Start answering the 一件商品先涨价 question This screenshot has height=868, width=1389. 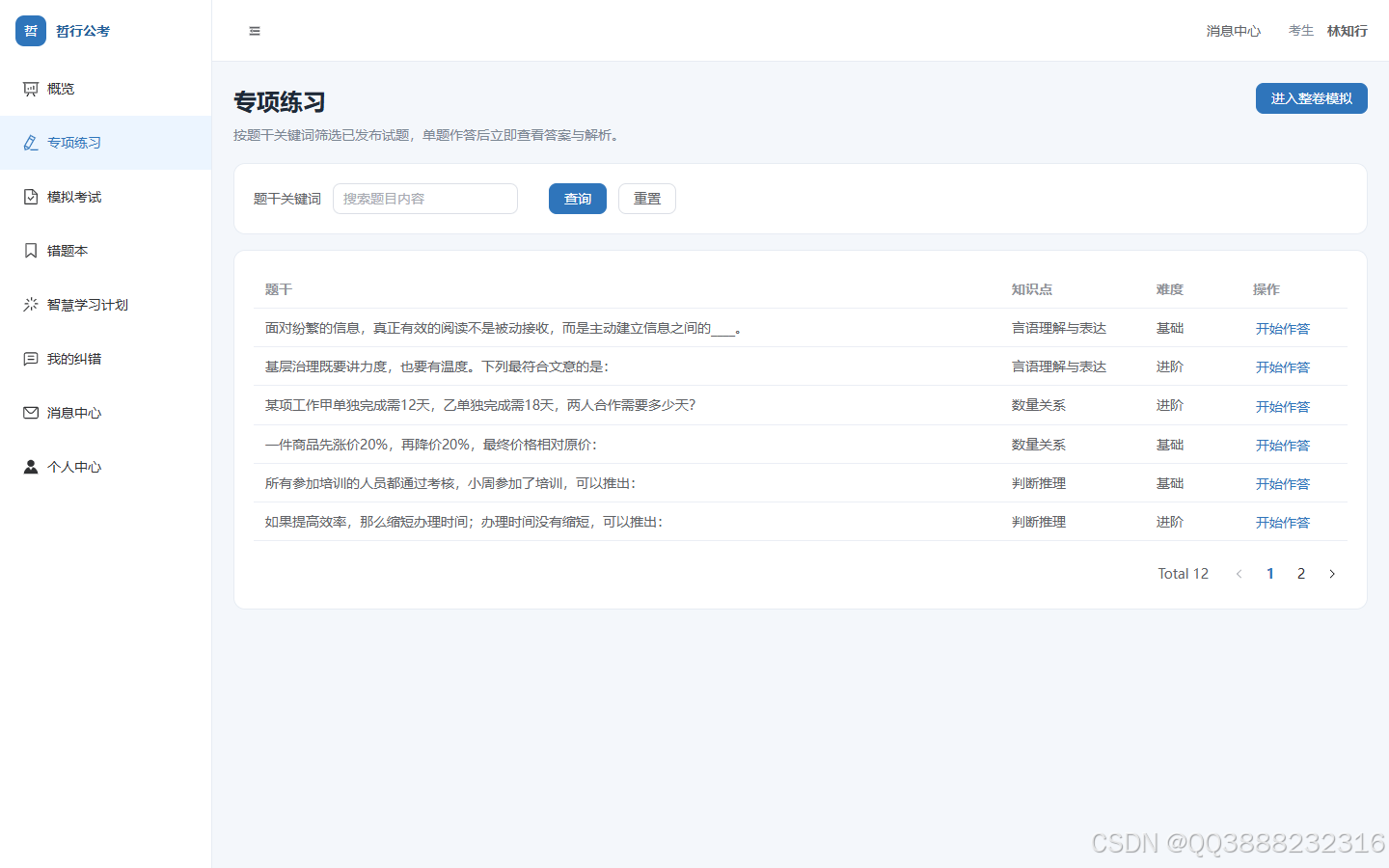[1283, 446]
